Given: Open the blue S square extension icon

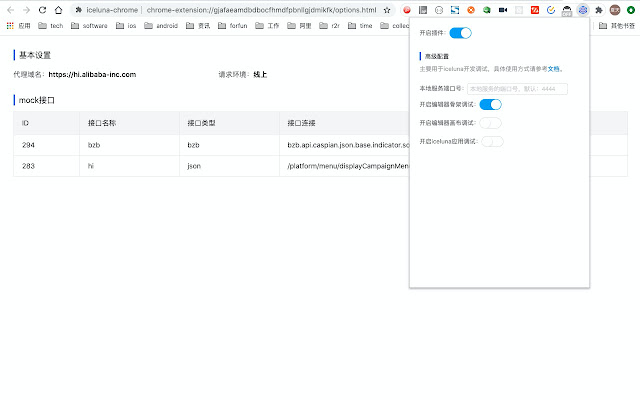Looking at the screenshot, I should click(x=455, y=10).
